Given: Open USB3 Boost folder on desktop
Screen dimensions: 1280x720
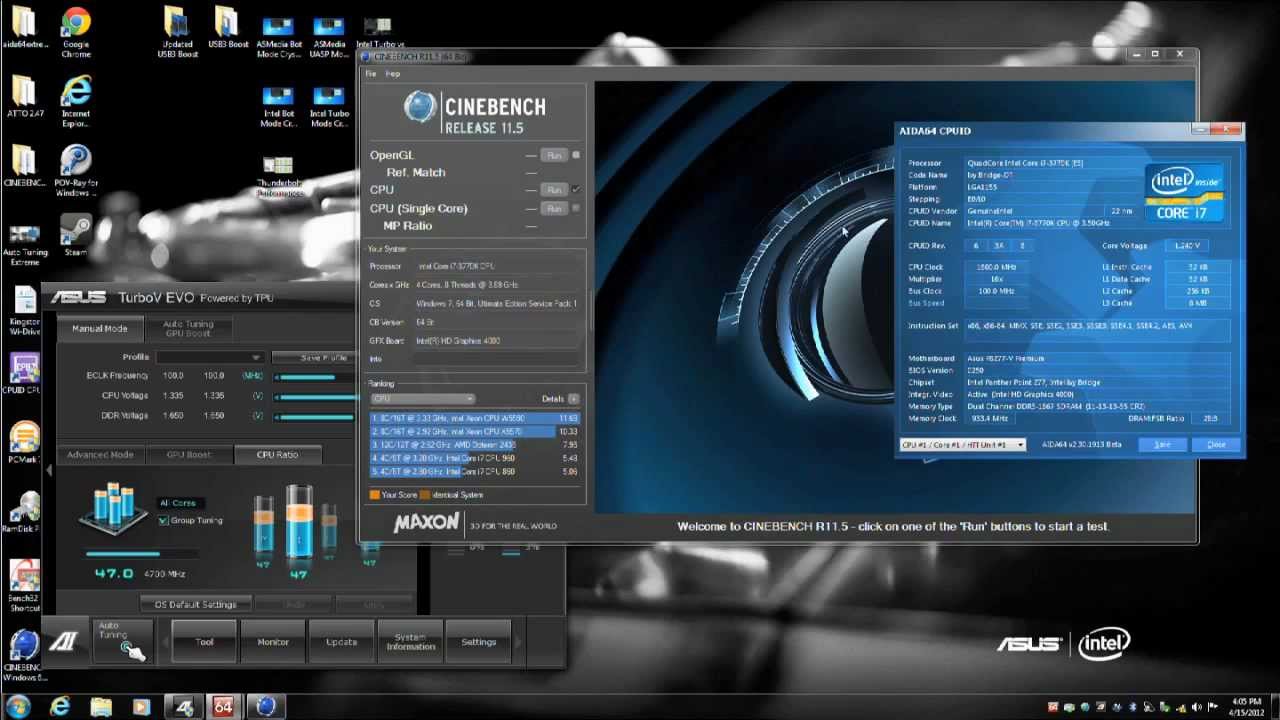Looking at the screenshot, I should 228,29.
